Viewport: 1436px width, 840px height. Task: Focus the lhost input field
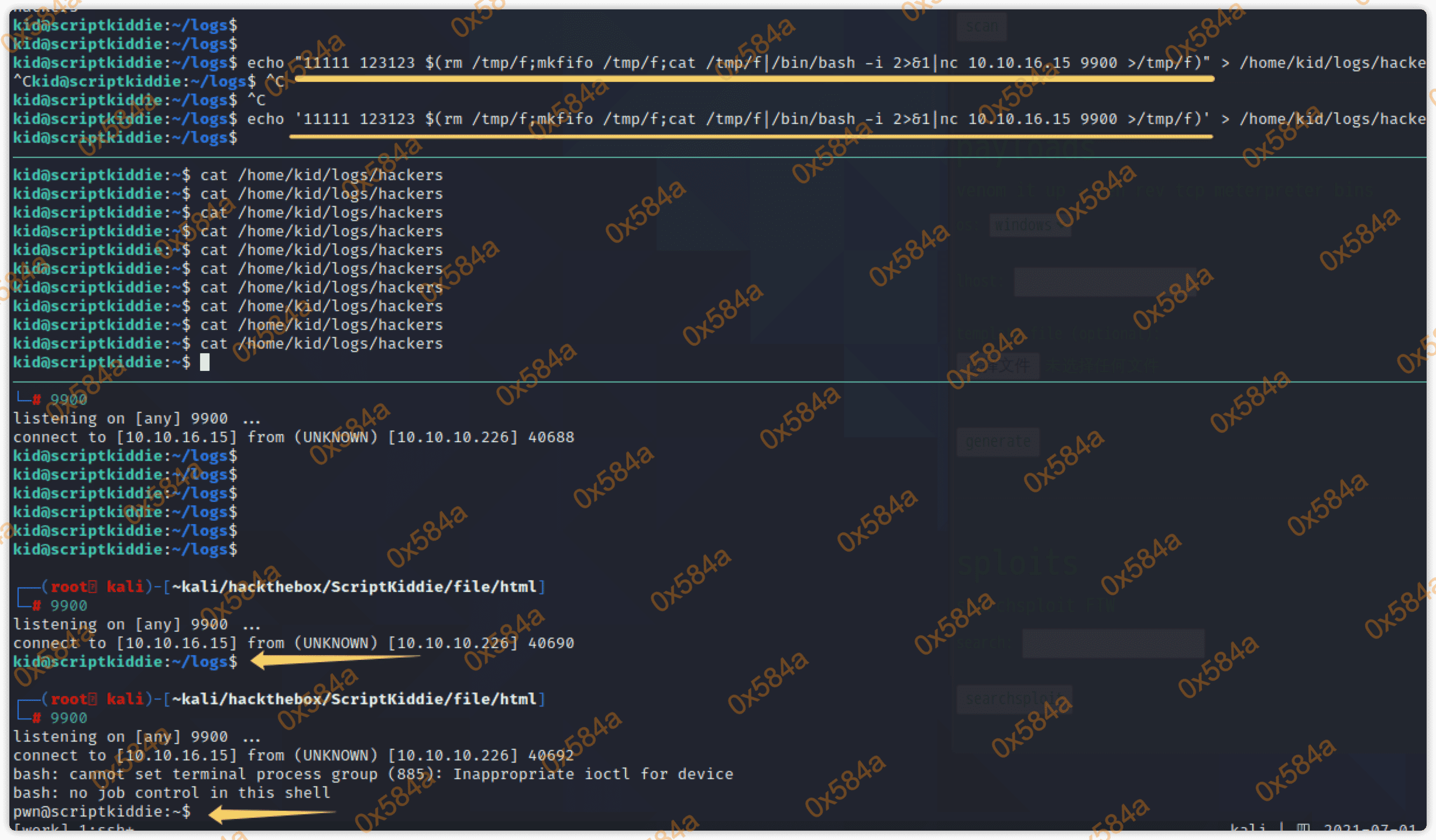pyautogui.click(x=1105, y=282)
